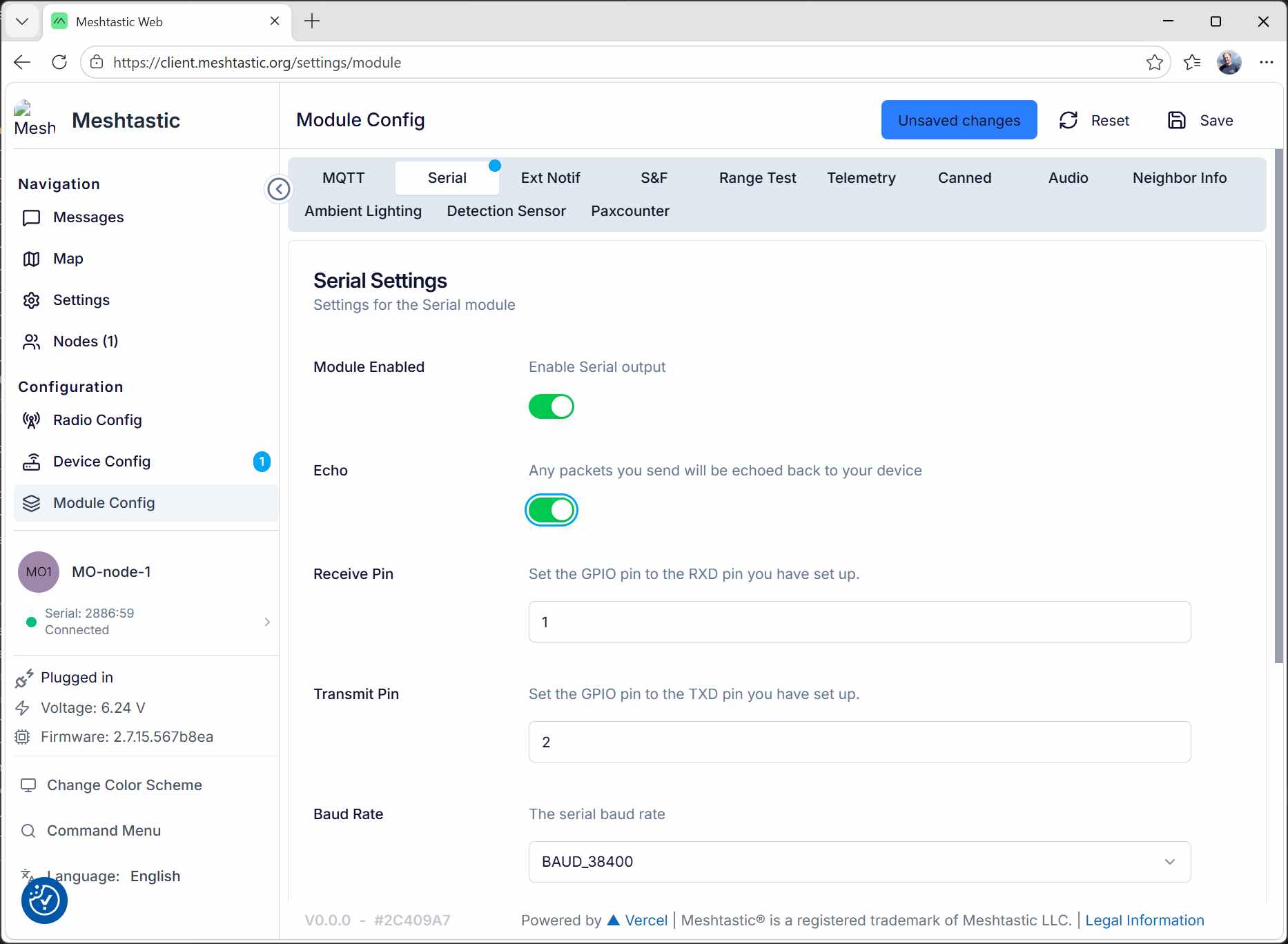Open Settings via the gear icon

coord(32,300)
